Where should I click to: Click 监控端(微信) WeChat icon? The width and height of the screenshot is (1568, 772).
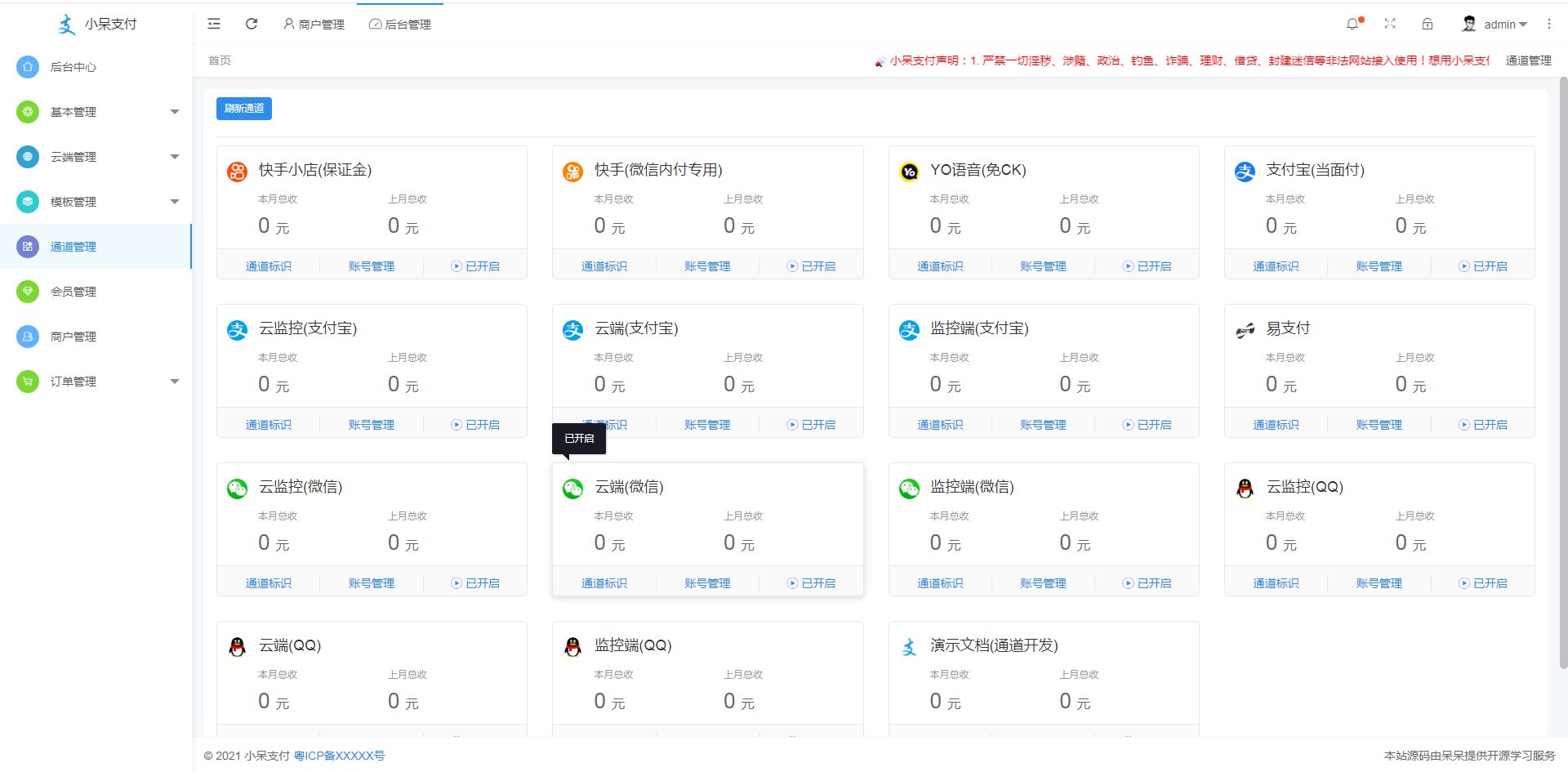(909, 489)
